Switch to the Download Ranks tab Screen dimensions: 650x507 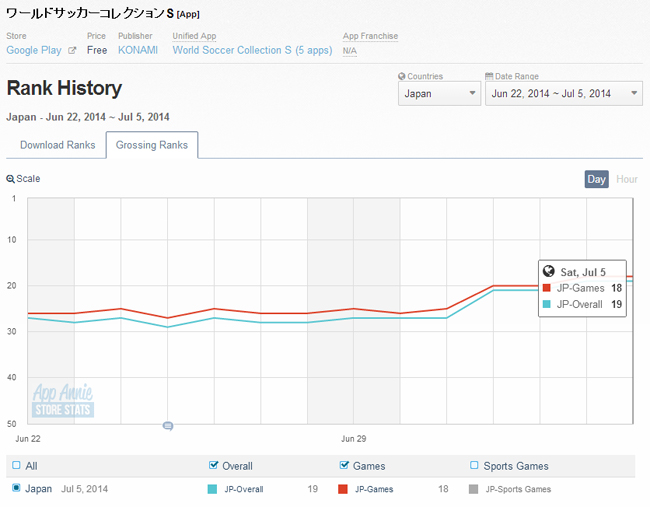[x=57, y=145]
